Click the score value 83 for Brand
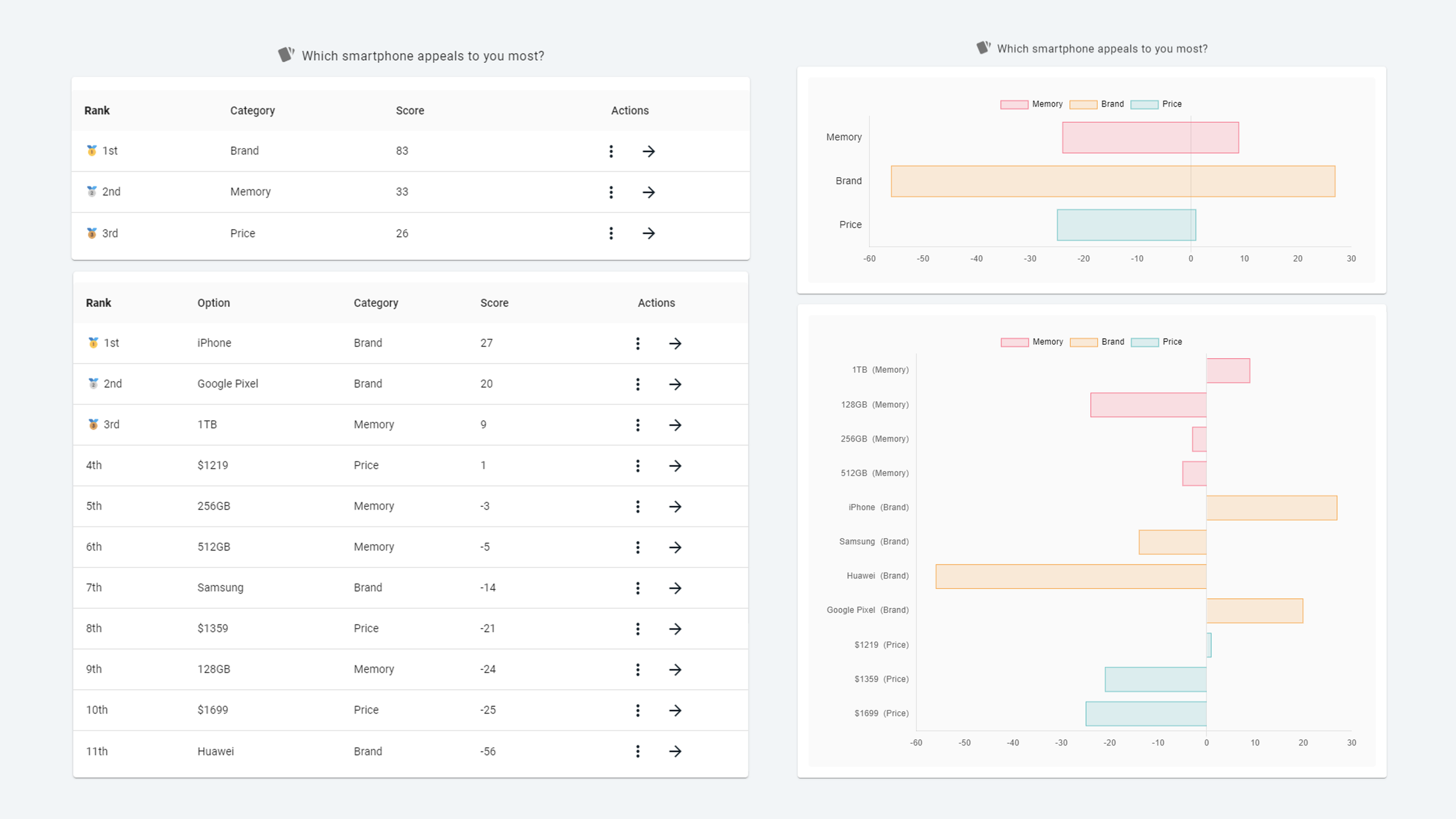This screenshot has width=1456, height=819. [x=402, y=151]
